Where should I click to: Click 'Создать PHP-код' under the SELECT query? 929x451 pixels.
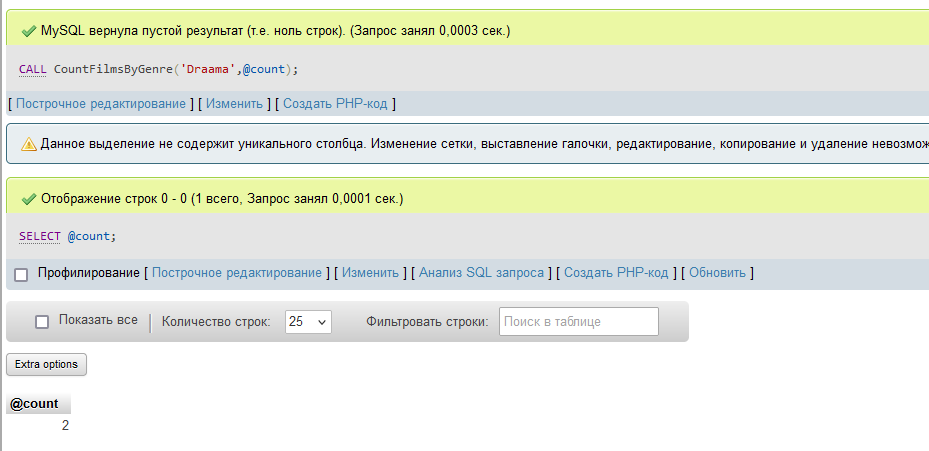616,273
